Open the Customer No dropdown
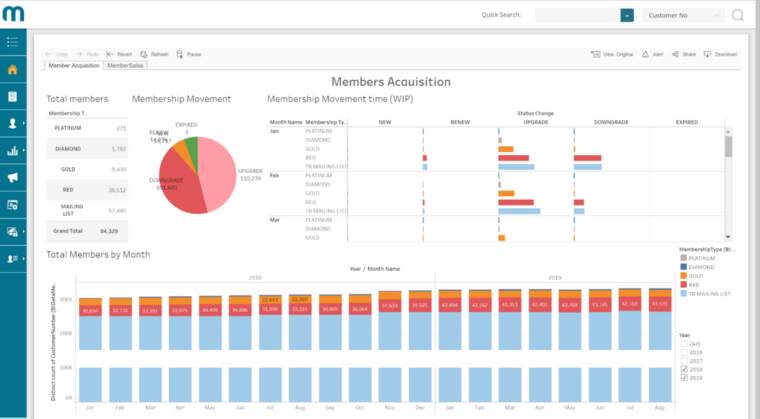The height and width of the screenshot is (419, 760). (x=683, y=16)
